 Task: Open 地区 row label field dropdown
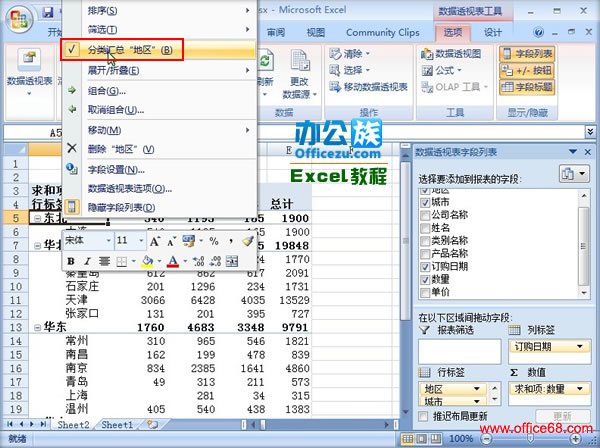coord(477,389)
